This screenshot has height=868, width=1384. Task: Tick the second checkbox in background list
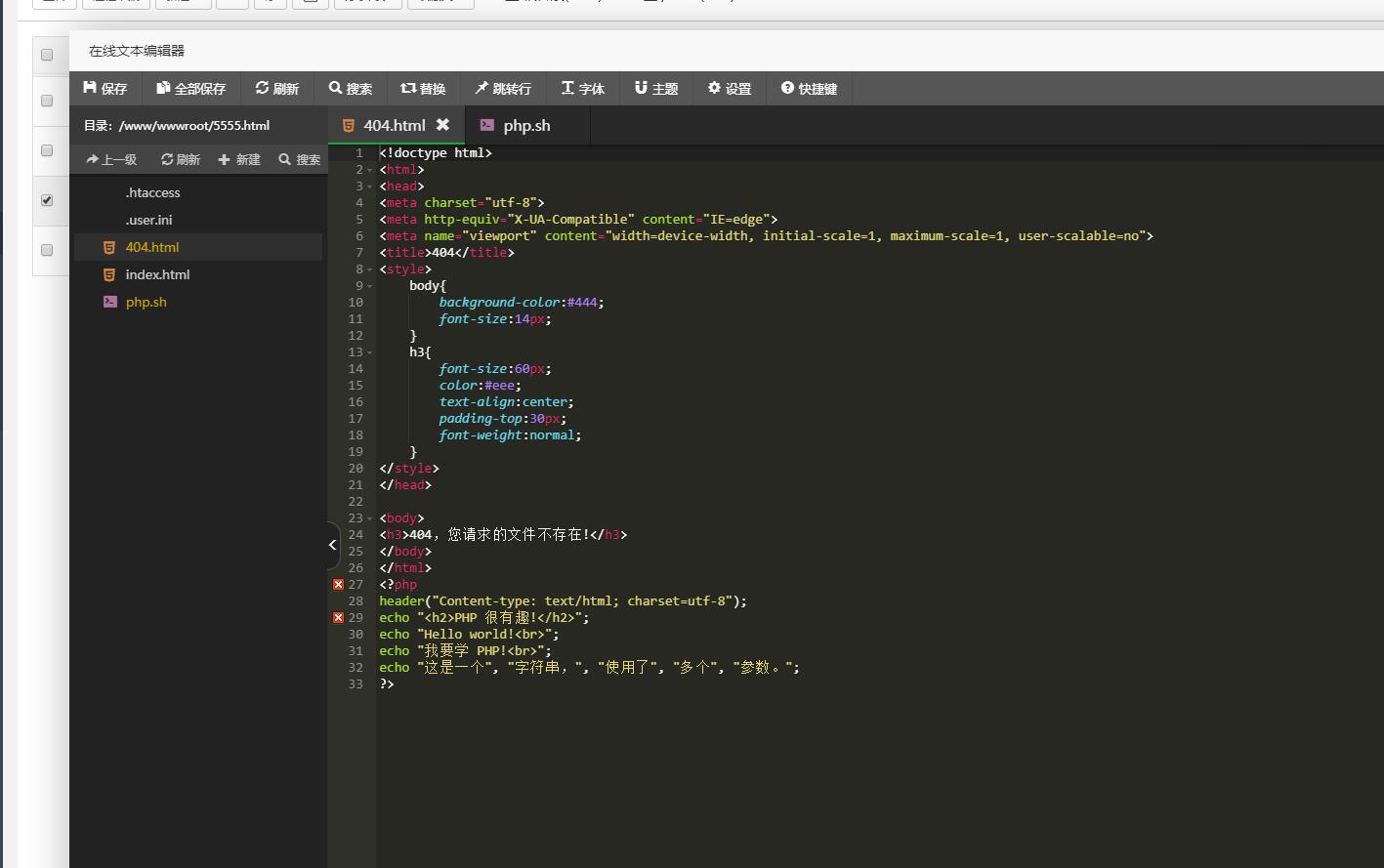pos(47,101)
